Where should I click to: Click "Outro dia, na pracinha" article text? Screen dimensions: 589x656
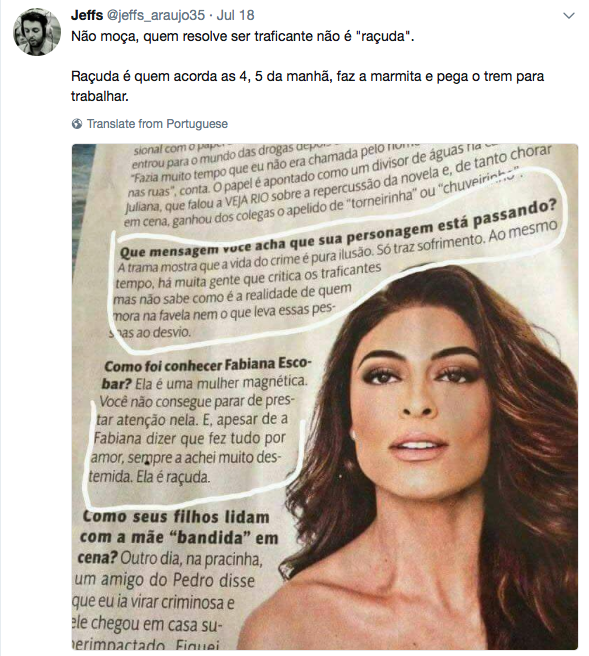[x=192, y=559]
